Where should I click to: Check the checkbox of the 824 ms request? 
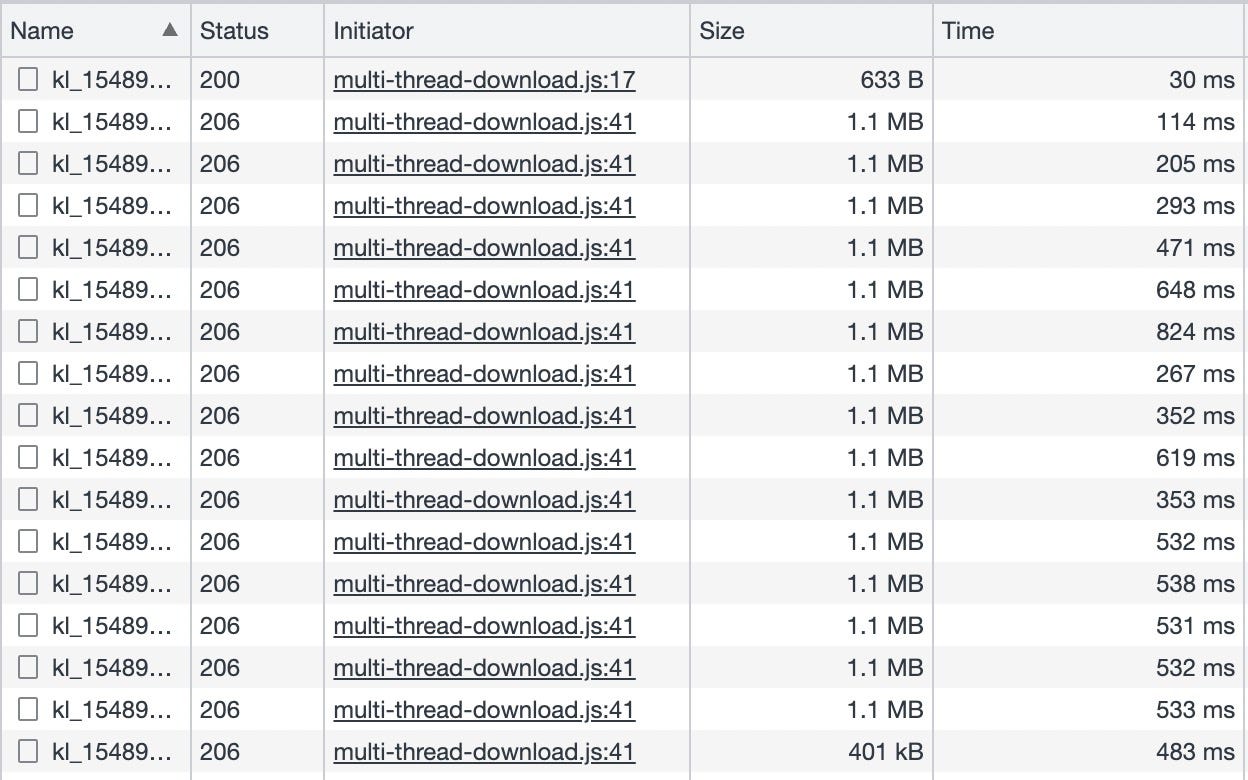click(27, 331)
